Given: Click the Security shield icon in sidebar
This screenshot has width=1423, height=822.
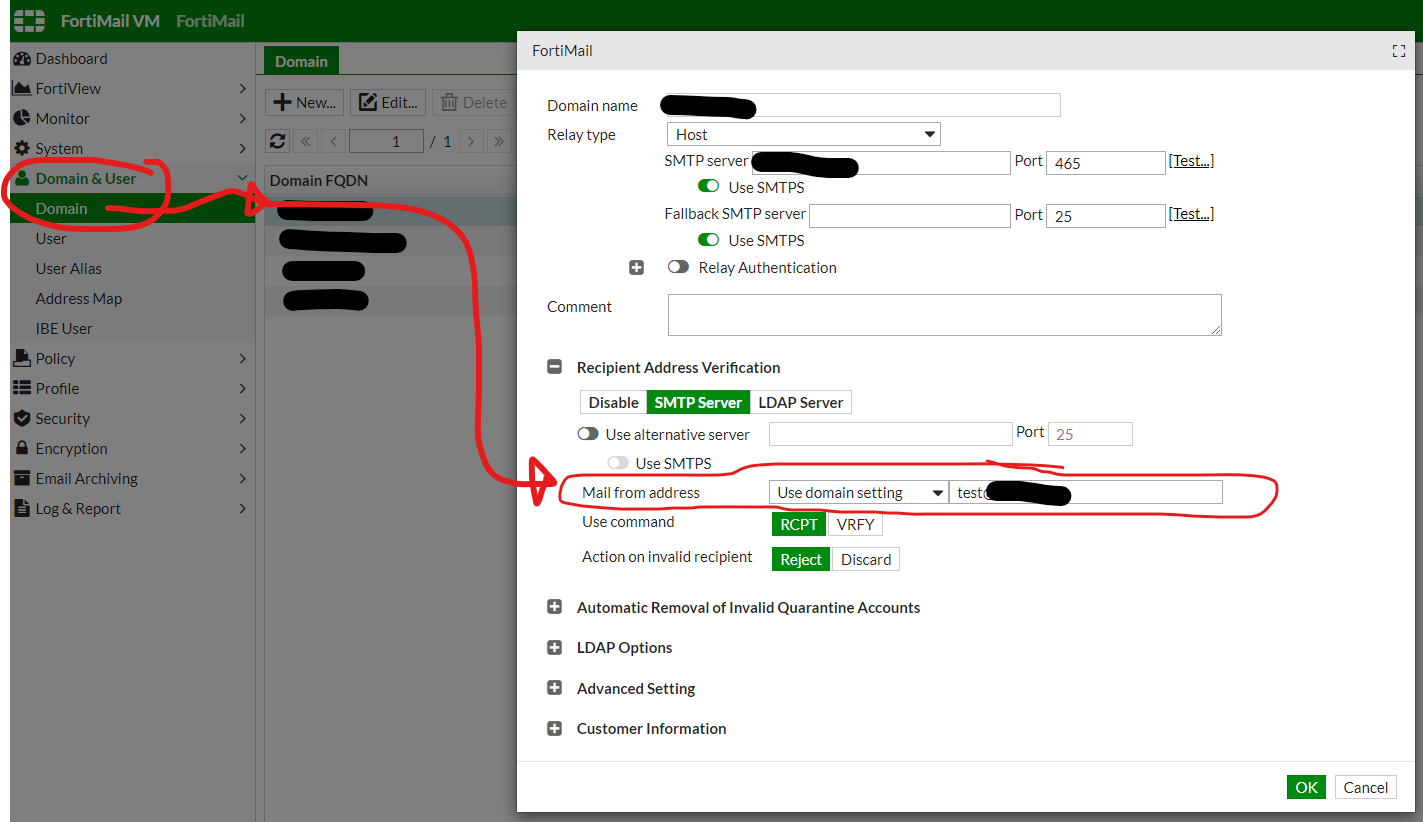Looking at the screenshot, I should [22, 419].
